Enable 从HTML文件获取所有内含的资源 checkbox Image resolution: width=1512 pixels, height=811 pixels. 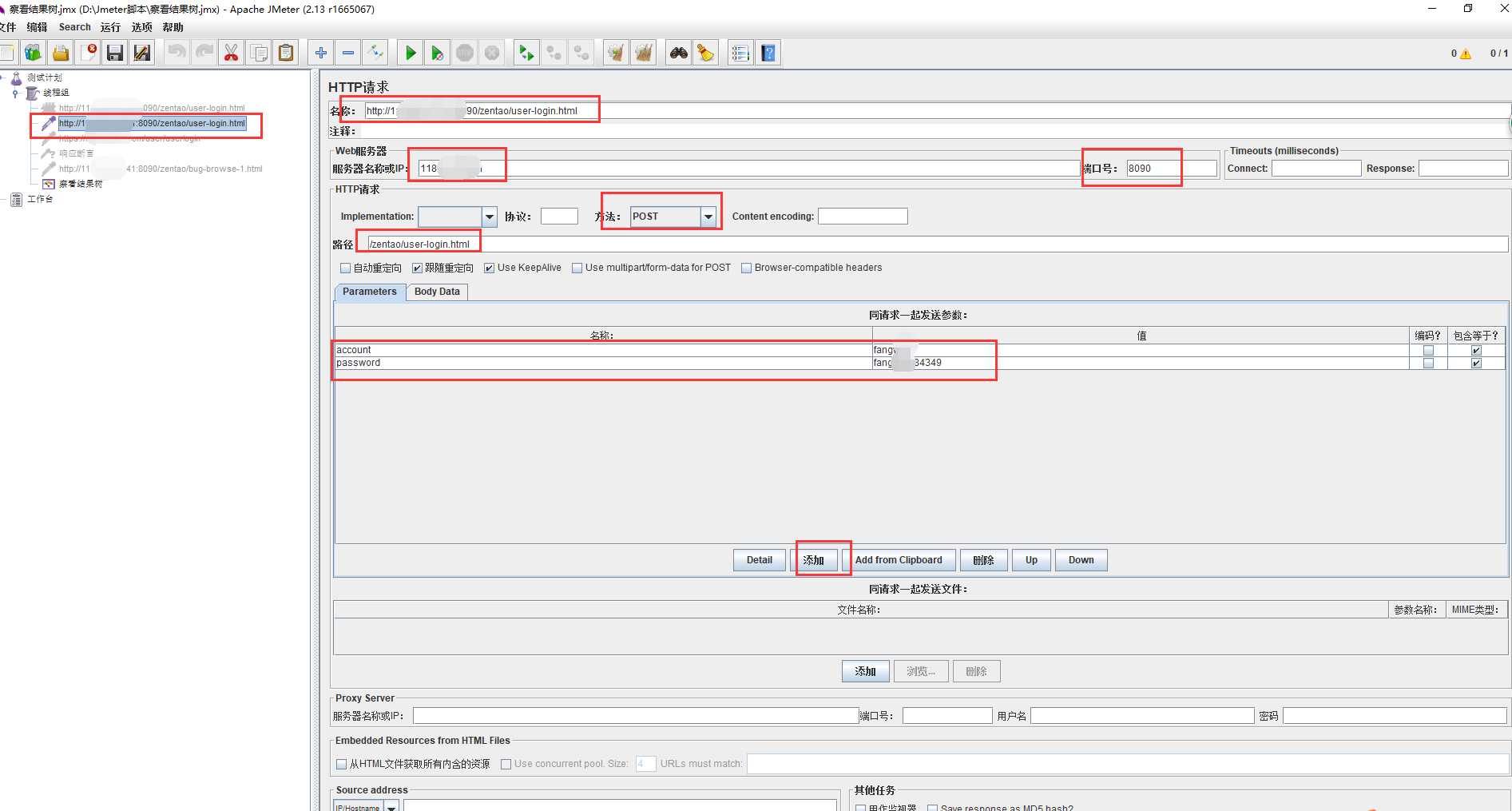(x=341, y=764)
